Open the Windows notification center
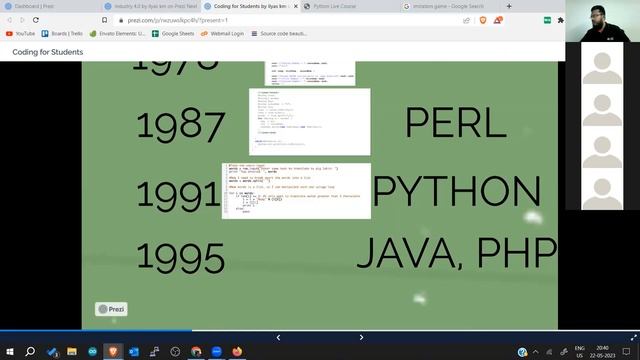Screen dimensions: 640x360 (627, 352)
